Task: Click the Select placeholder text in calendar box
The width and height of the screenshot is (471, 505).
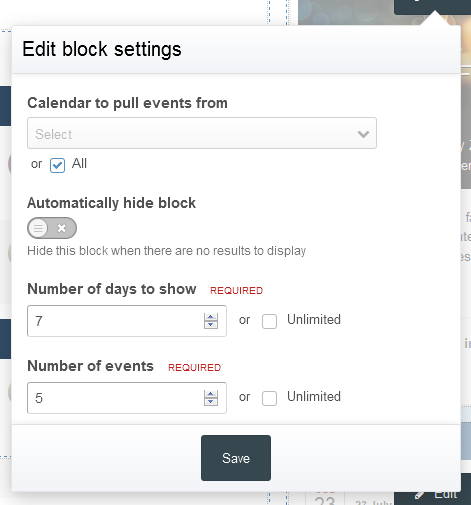Action: tap(54, 134)
